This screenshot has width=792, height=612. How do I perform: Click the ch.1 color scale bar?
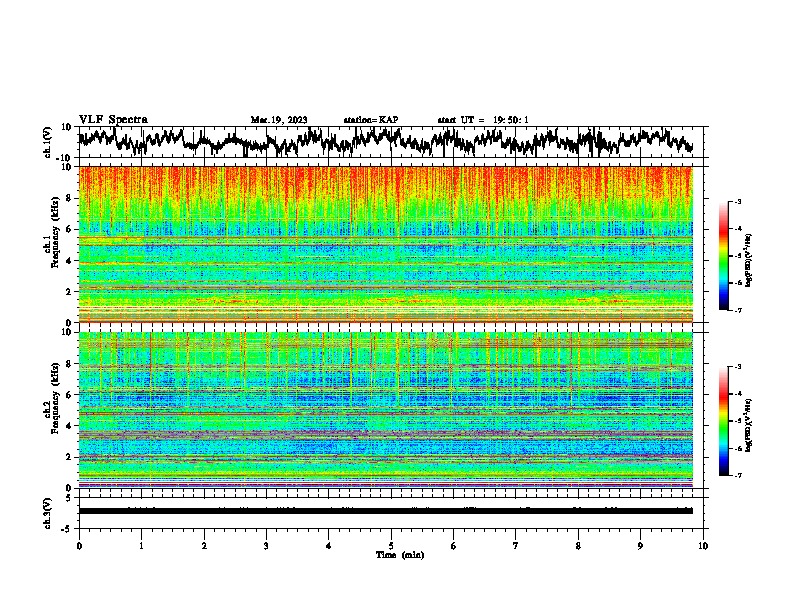[723, 256]
